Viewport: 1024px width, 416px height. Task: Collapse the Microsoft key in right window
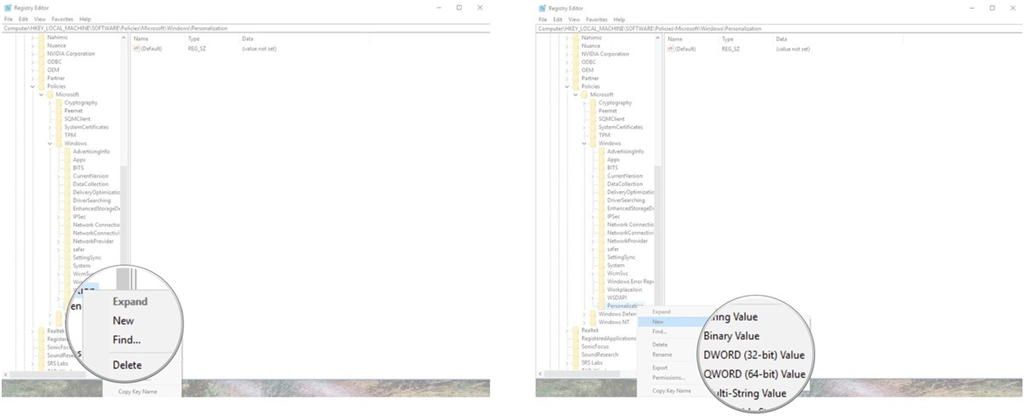tap(575, 95)
